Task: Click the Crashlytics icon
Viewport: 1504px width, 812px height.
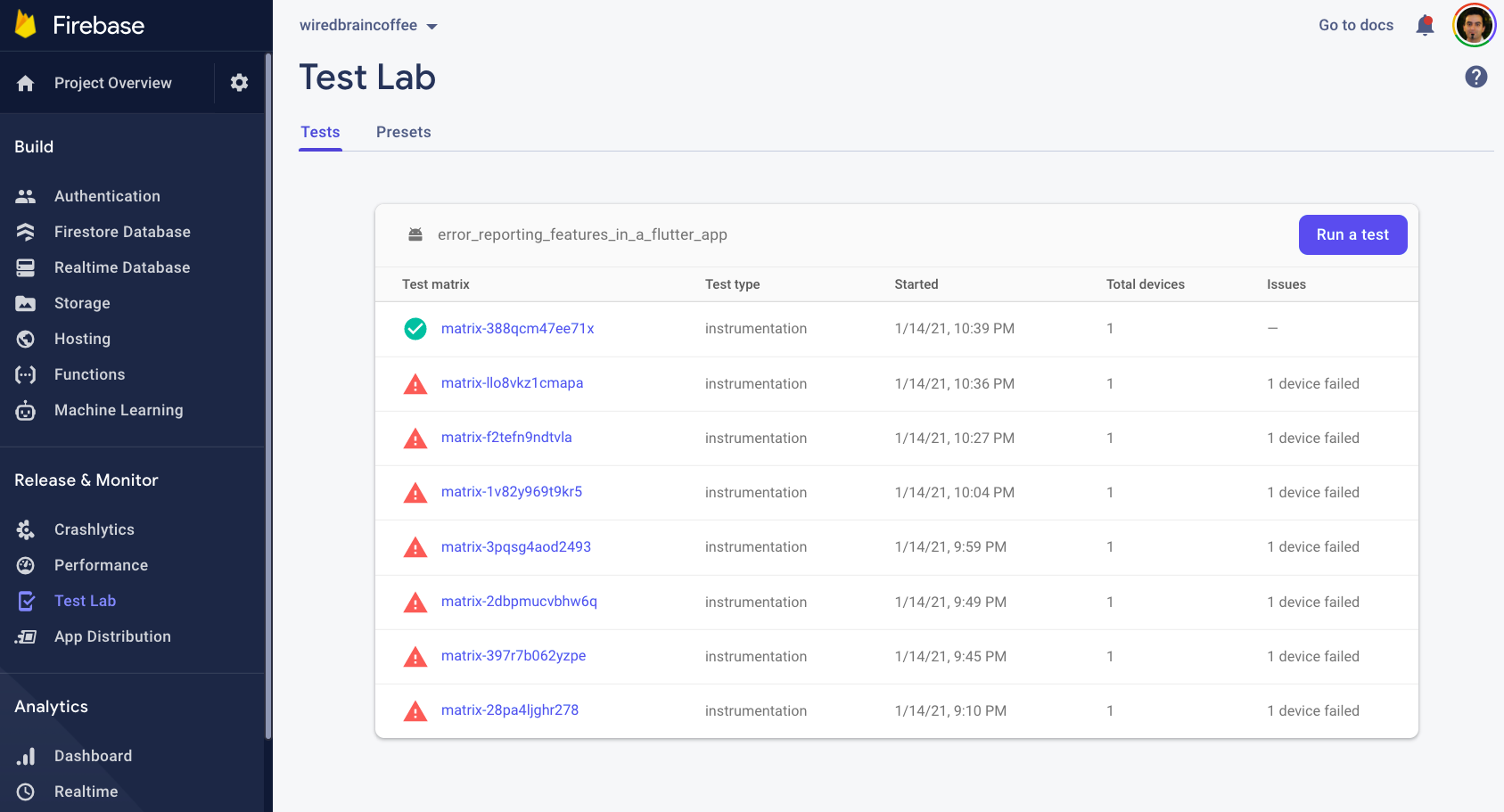Action: click(x=26, y=529)
